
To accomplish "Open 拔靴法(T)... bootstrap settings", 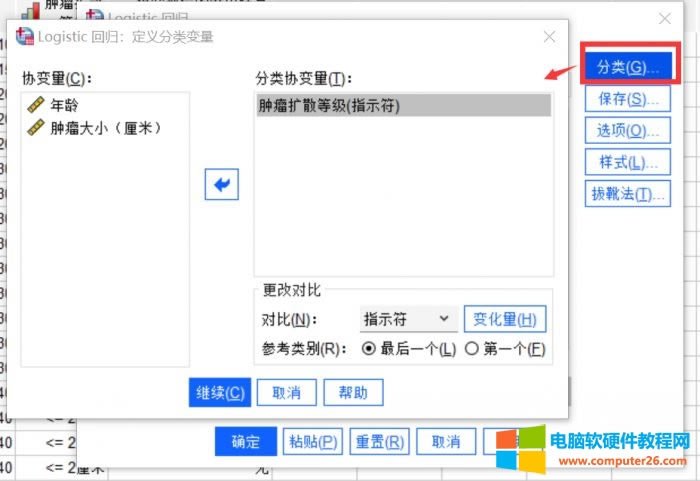I will [x=628, y=194].
